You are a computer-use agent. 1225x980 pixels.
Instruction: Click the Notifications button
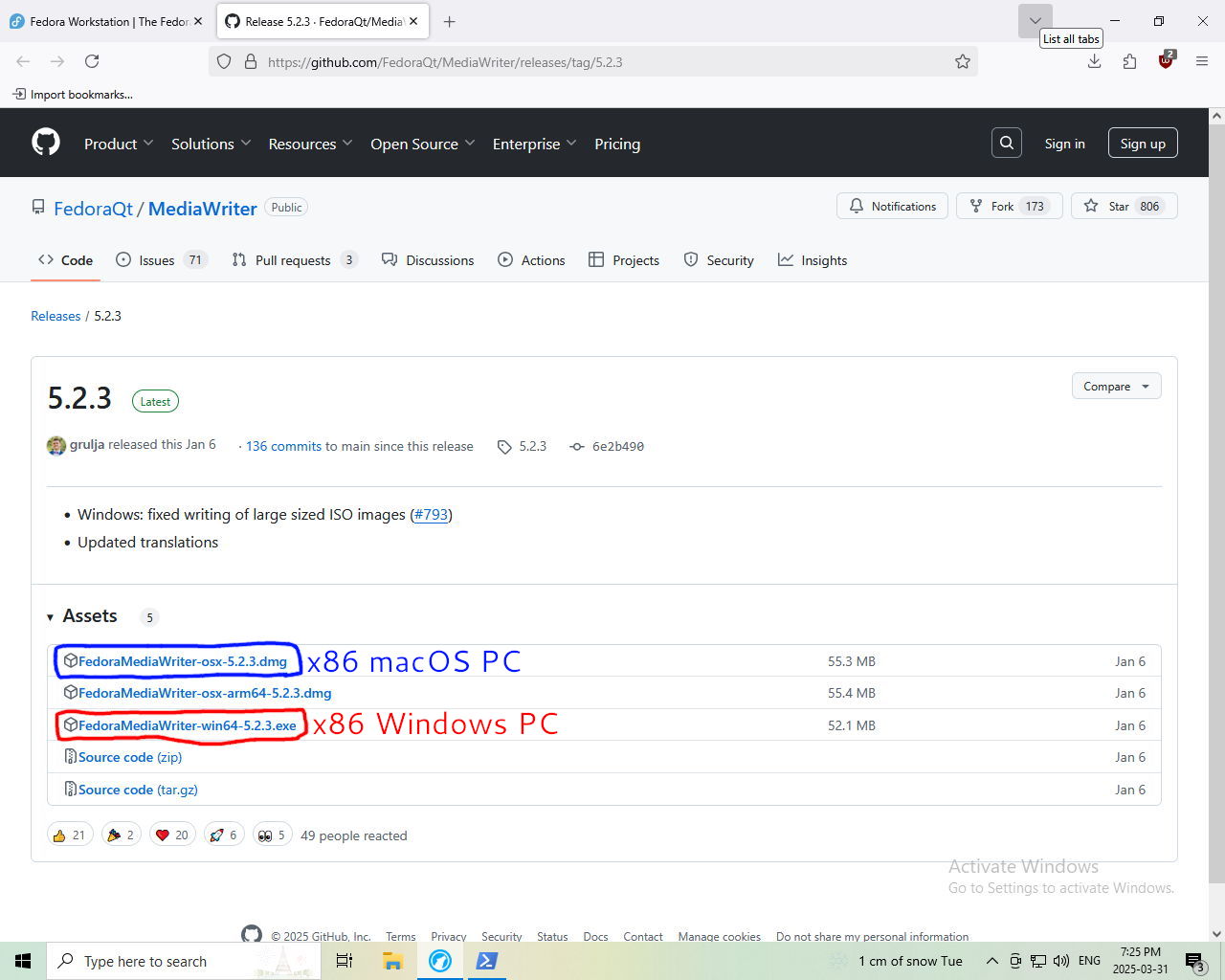click(893, 207)
